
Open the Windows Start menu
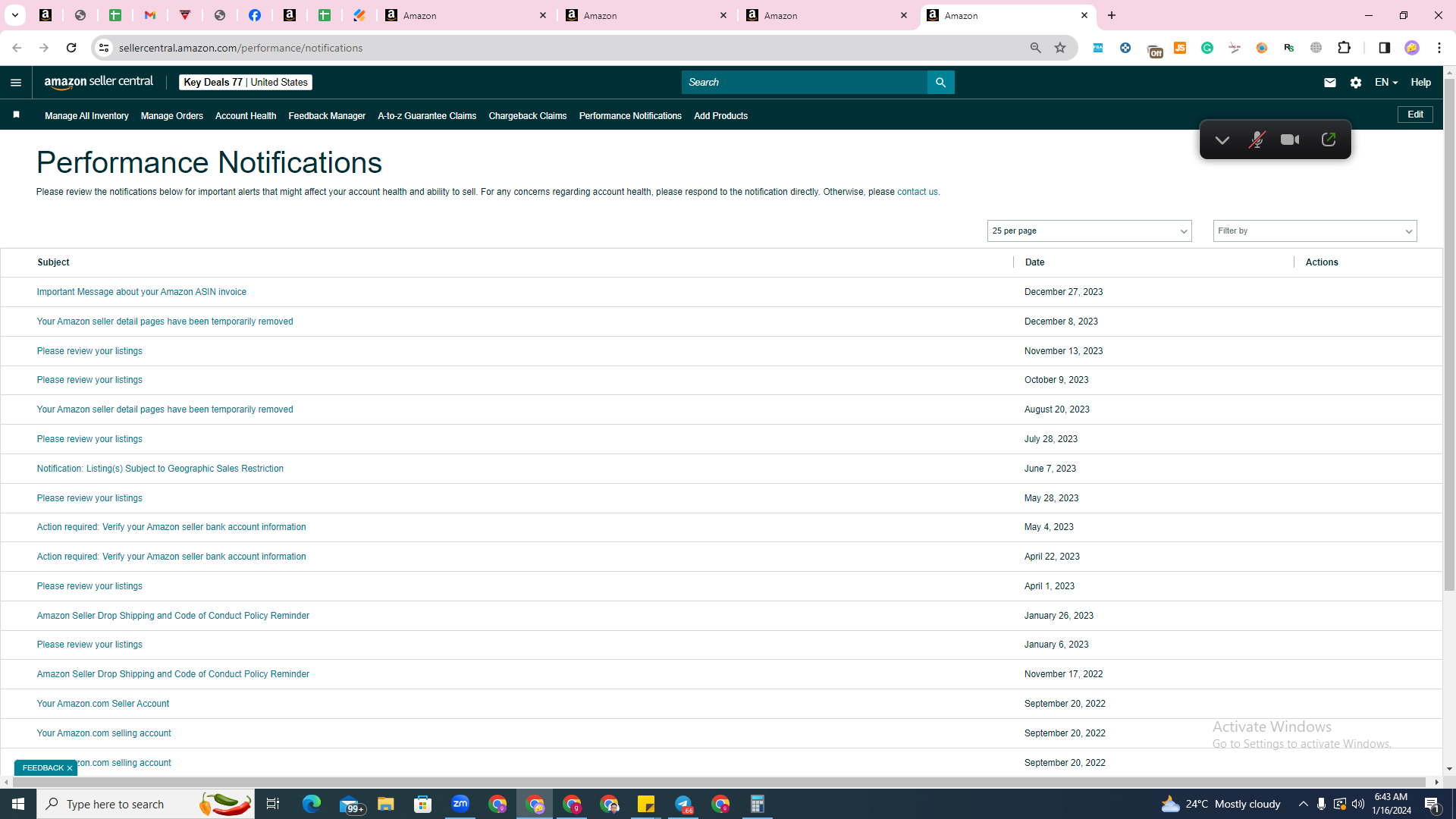coord(18,804)
